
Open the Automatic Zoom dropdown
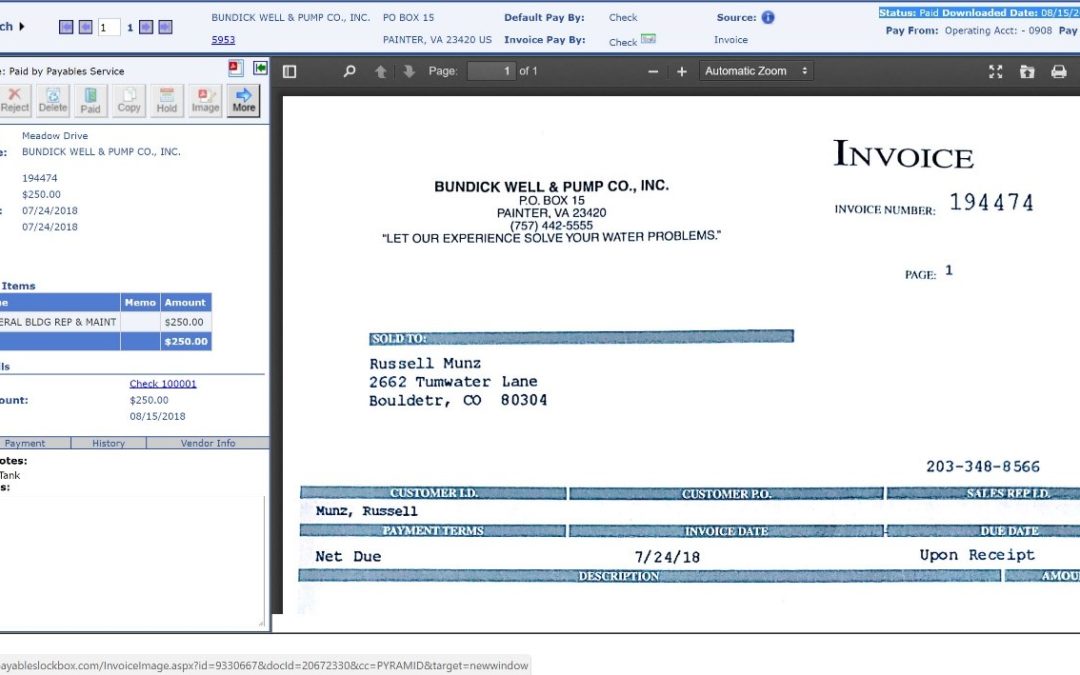[756, 71]
